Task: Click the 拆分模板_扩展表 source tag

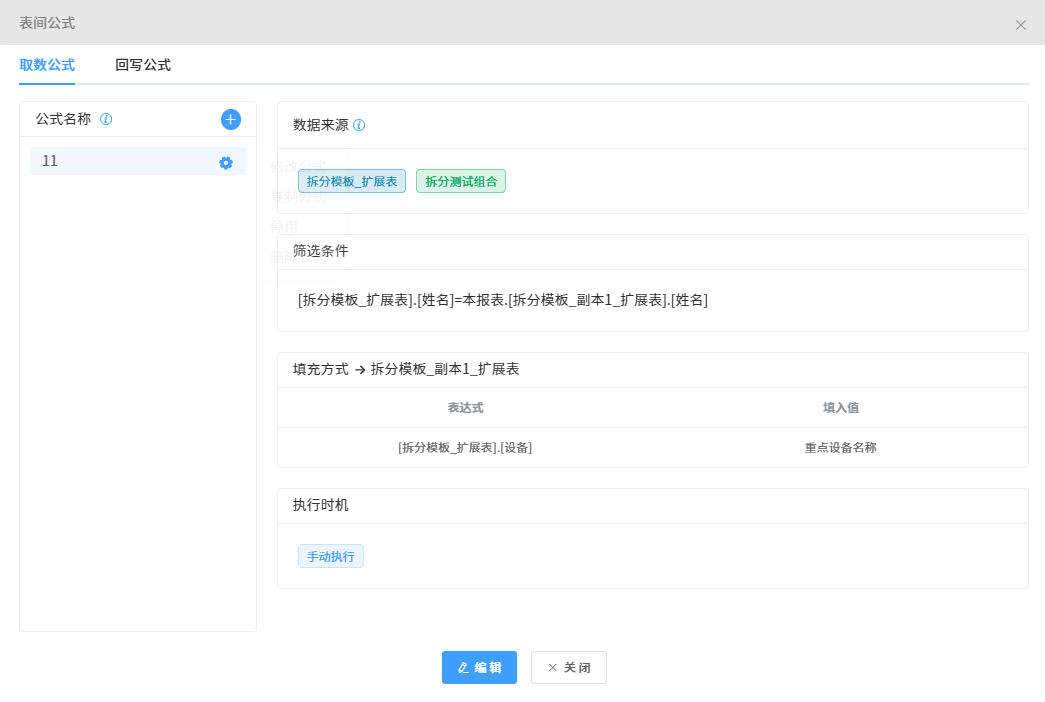Action: pyautogui.click(x=352, y=181)
